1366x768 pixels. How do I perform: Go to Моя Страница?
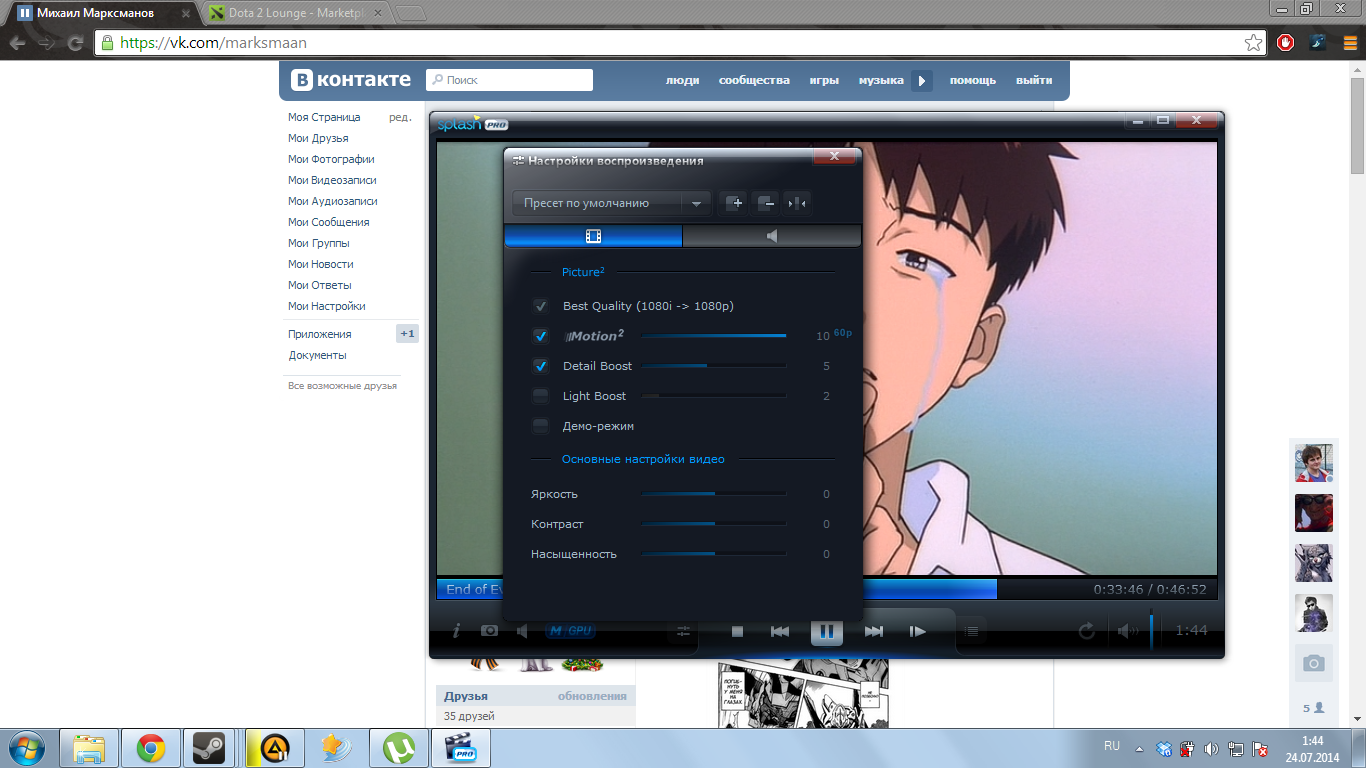[x=324, y=117]
